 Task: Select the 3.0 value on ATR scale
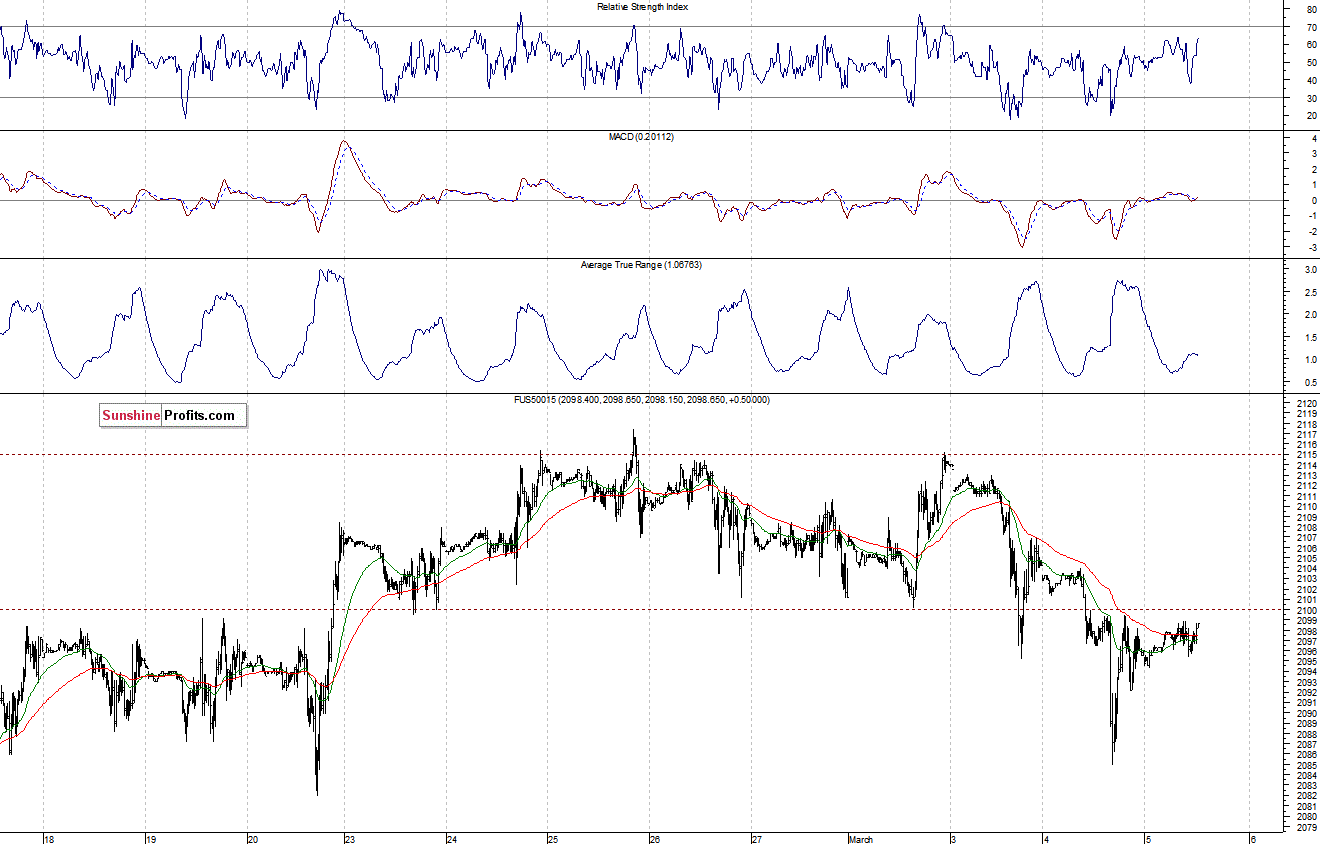point(1309,270)
